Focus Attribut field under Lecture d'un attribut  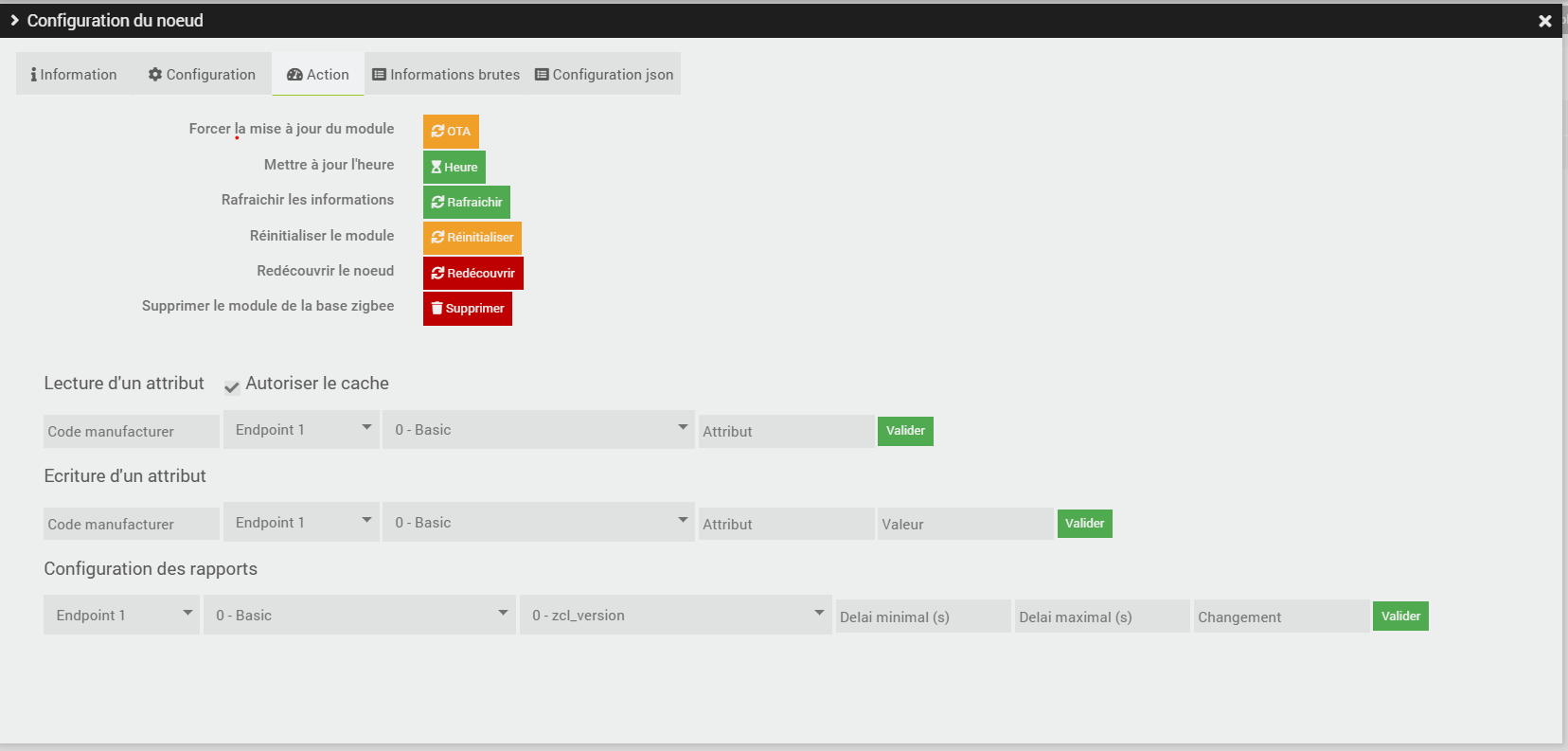(x=787, y=432)
